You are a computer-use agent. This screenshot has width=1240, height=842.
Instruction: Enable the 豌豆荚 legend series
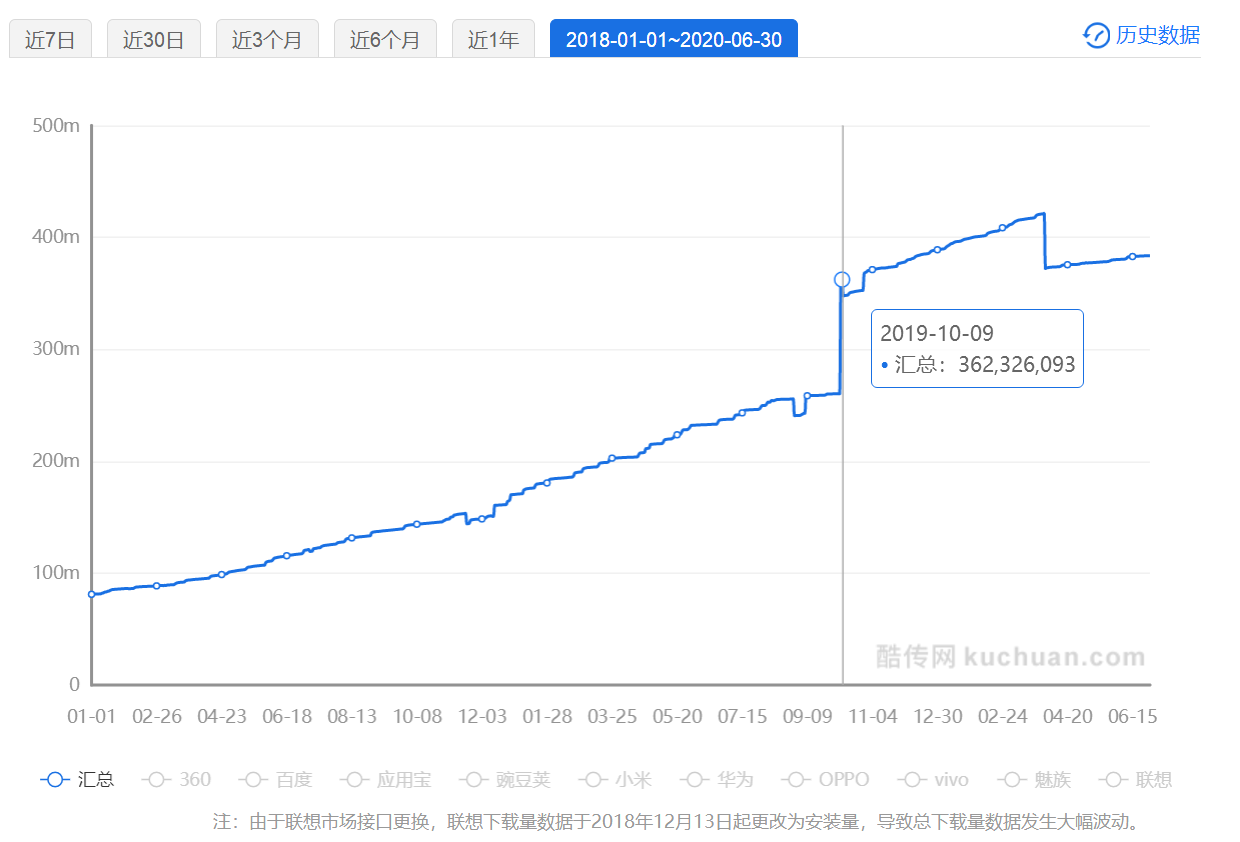coord(504,779)
